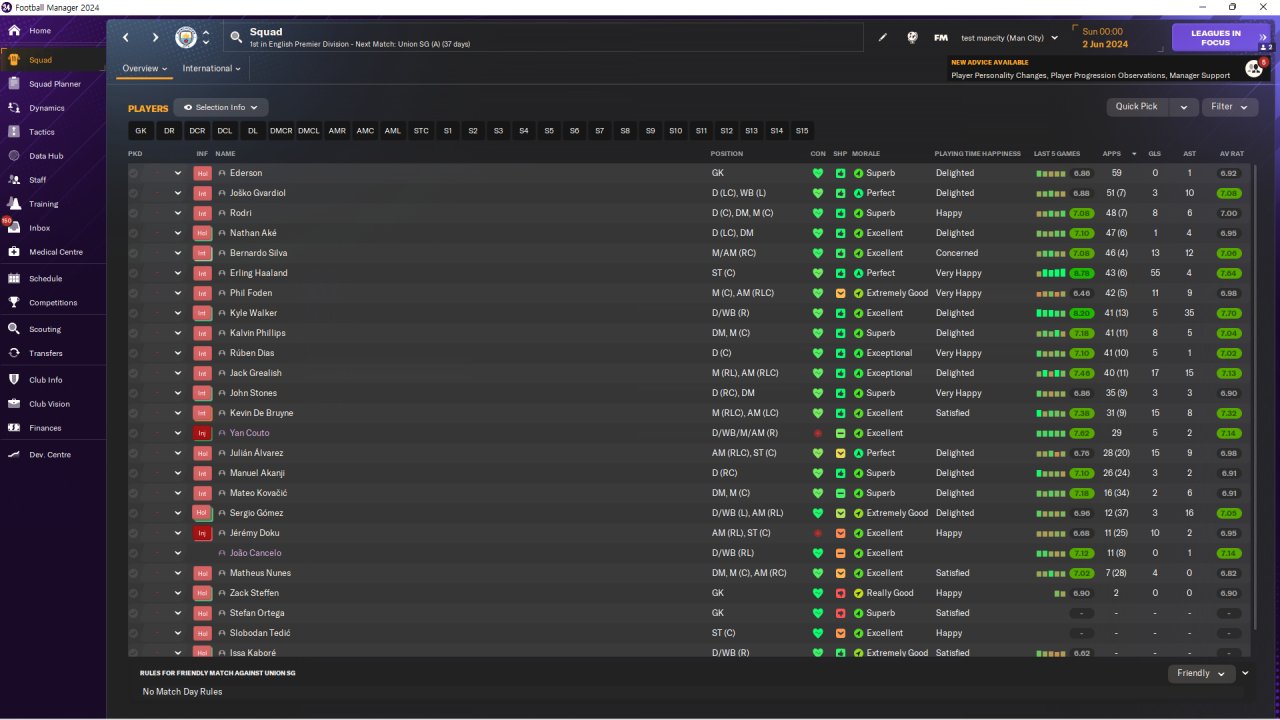
Task: Toggle the pick checkbox for Ederson
Action: point(134,173)
